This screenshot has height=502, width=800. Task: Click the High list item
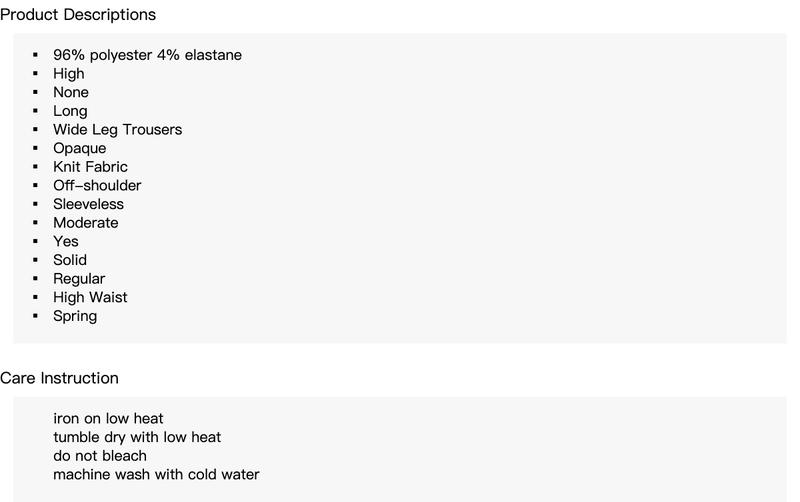69,74
